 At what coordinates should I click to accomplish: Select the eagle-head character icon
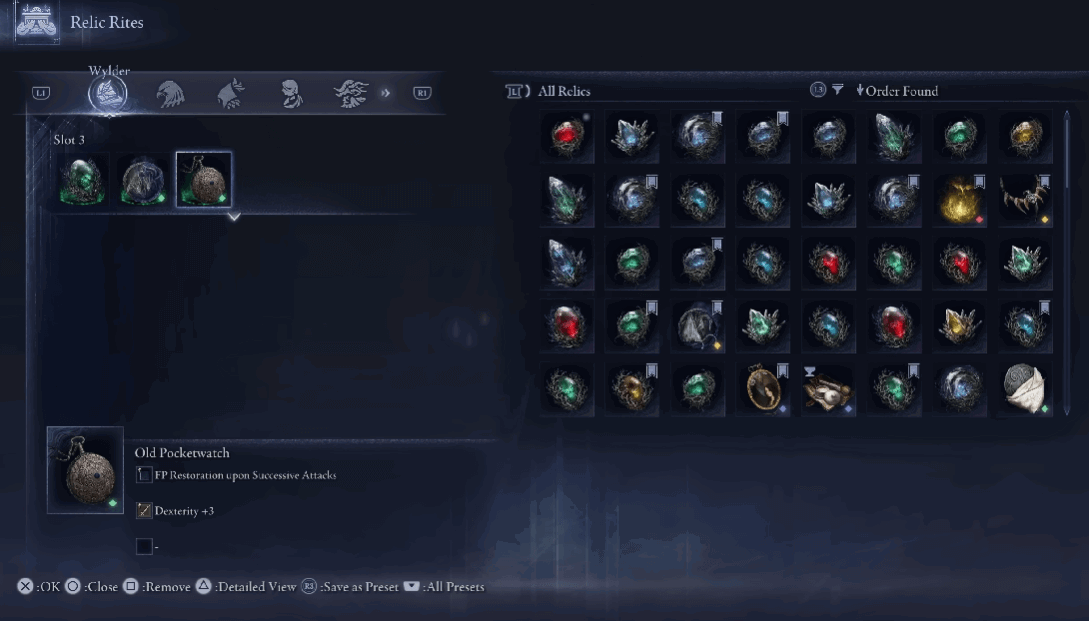click(x=169, y=93)
